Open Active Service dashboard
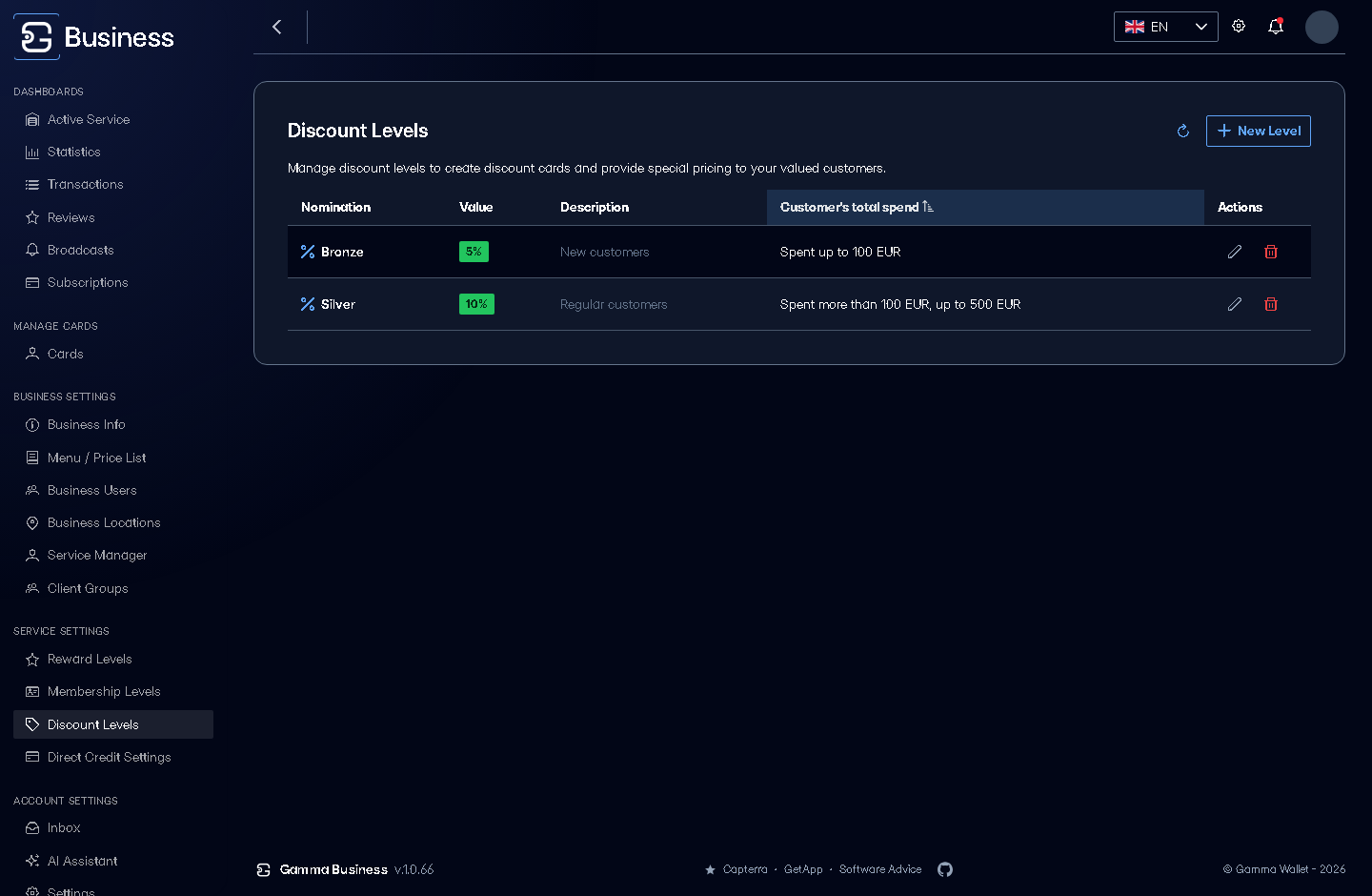The height and width of the screenshot is (896, 1372). [113, 119]
